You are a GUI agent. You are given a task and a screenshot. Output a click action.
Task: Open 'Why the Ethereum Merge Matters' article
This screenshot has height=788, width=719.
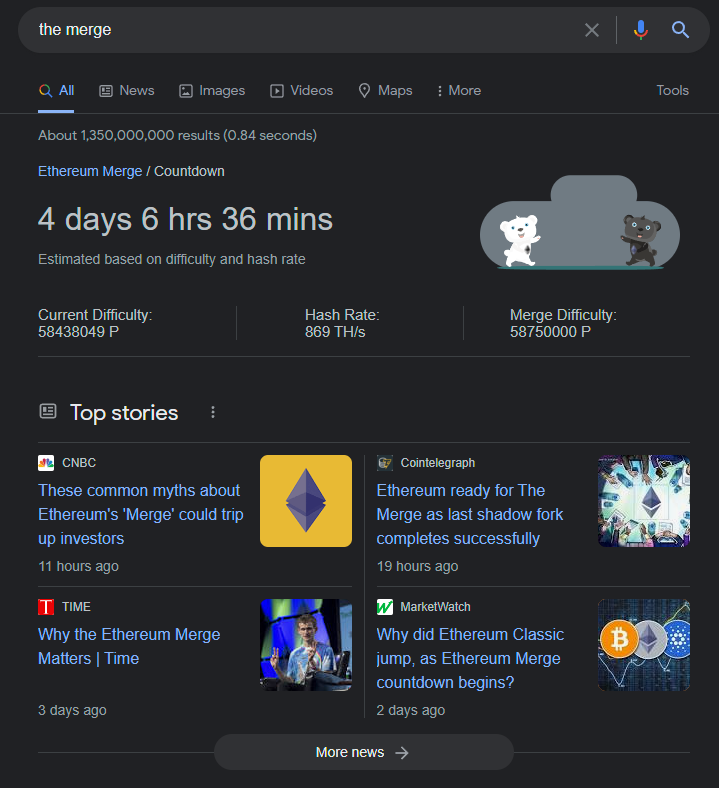tap(129, 647)
